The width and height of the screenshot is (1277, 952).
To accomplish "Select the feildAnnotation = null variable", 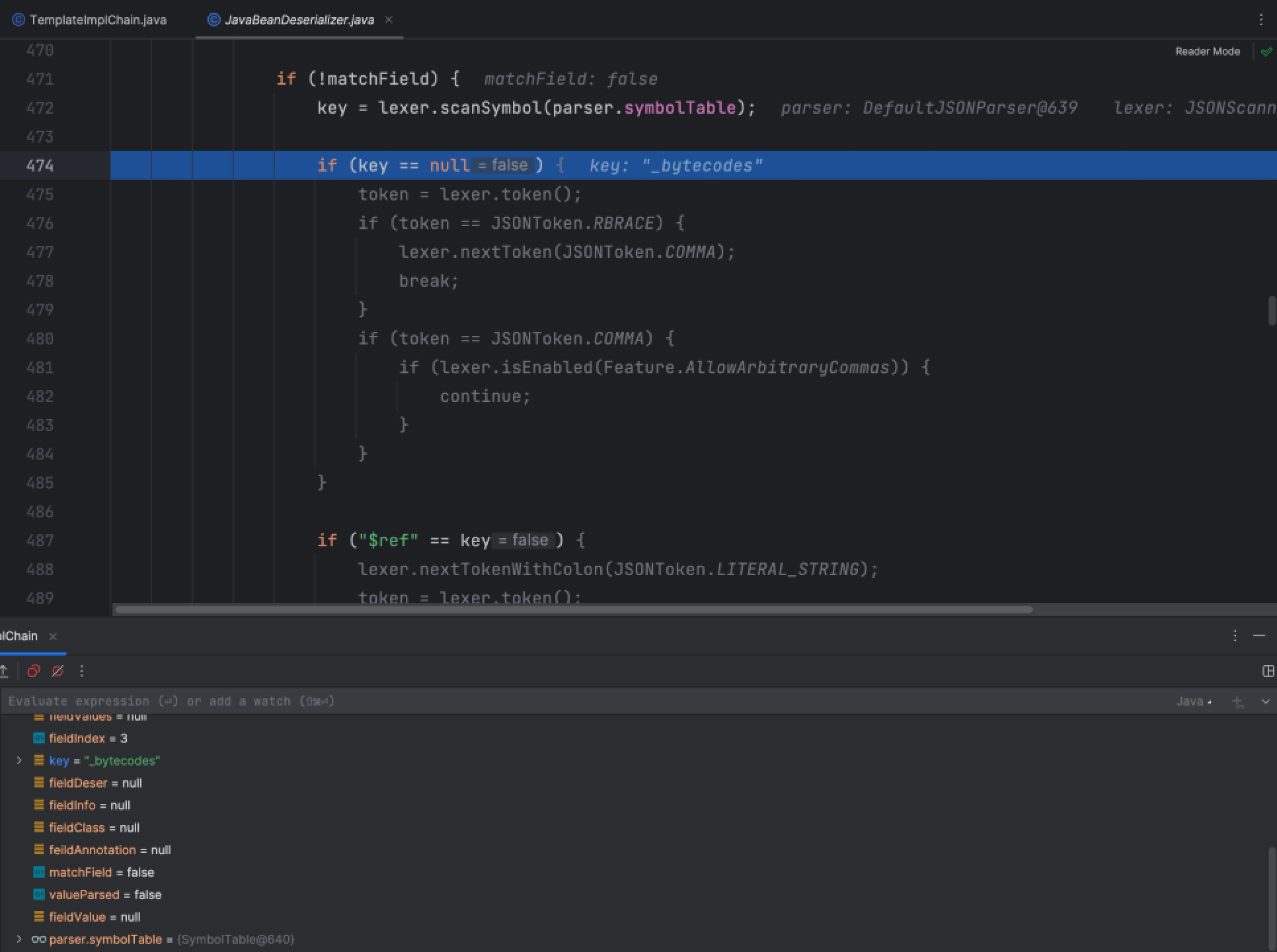I will click(110, 850).
